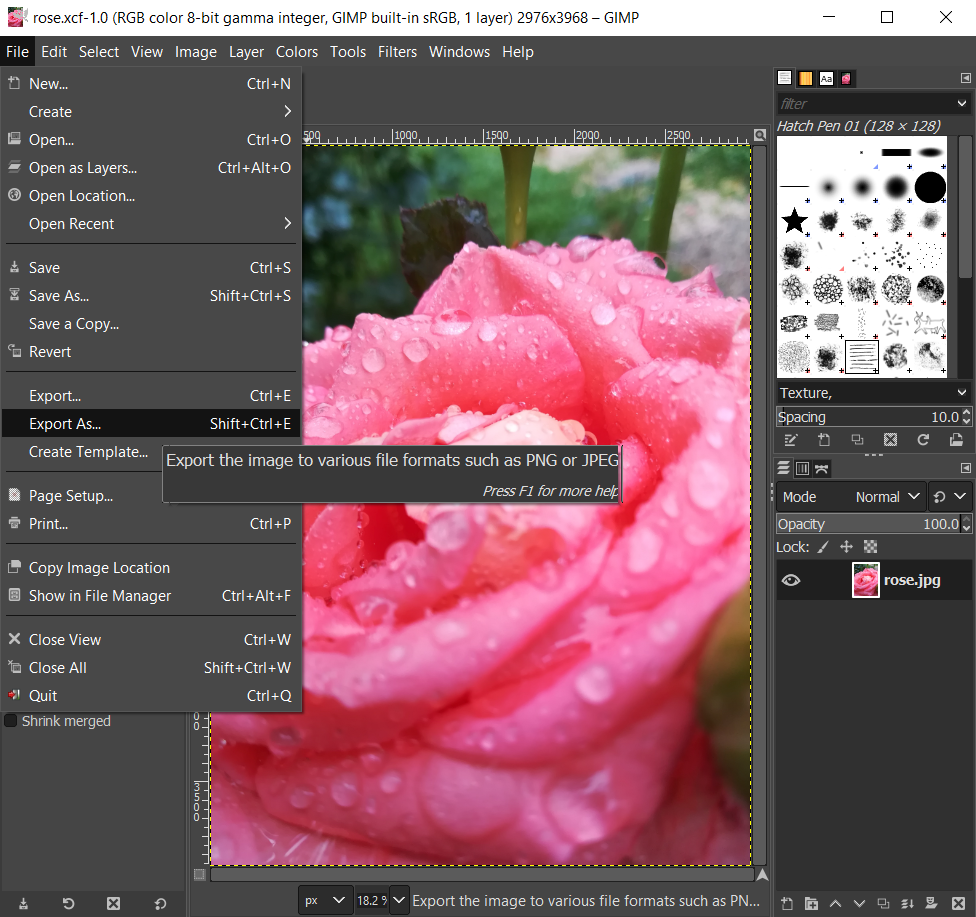Click Show in File Manager menu entry
Viewport: 976px width, 917px height.
point(100,596)
